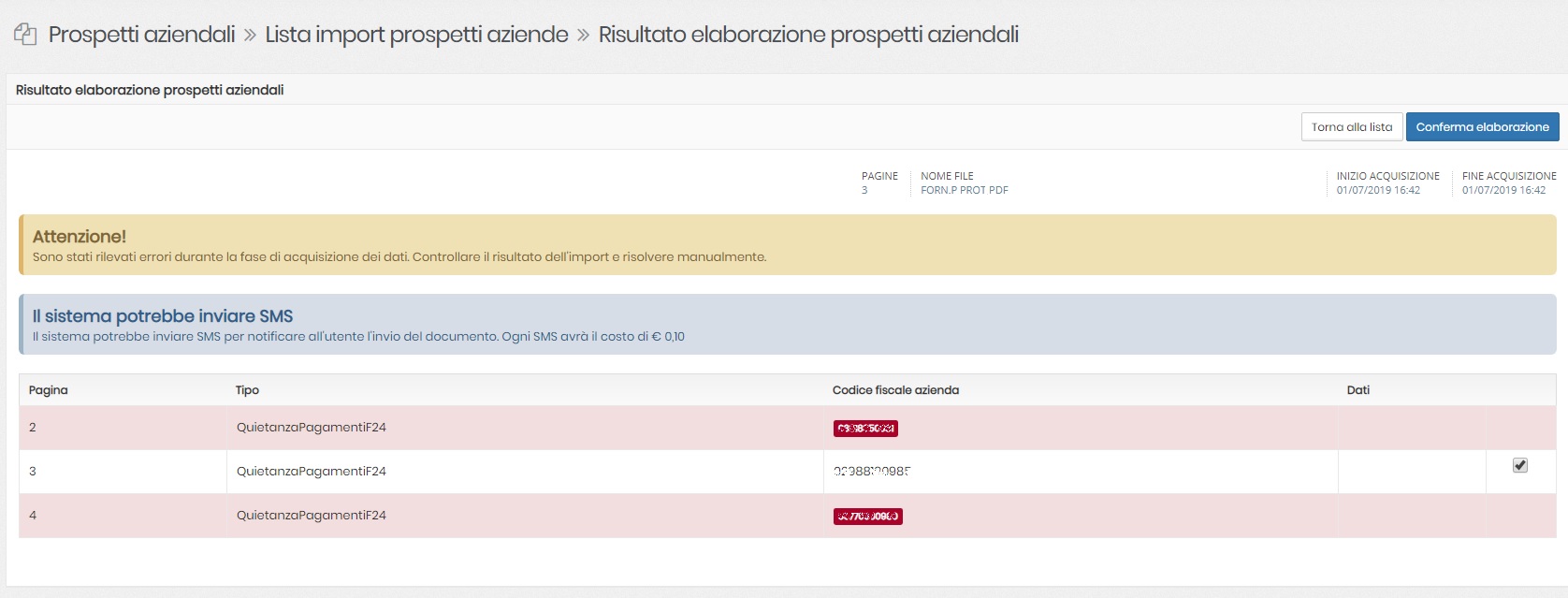Select the Risultato elaborazione prospetti aziendali breadcrumb
Screen dimensions: 1568x598
coord(808,35)
